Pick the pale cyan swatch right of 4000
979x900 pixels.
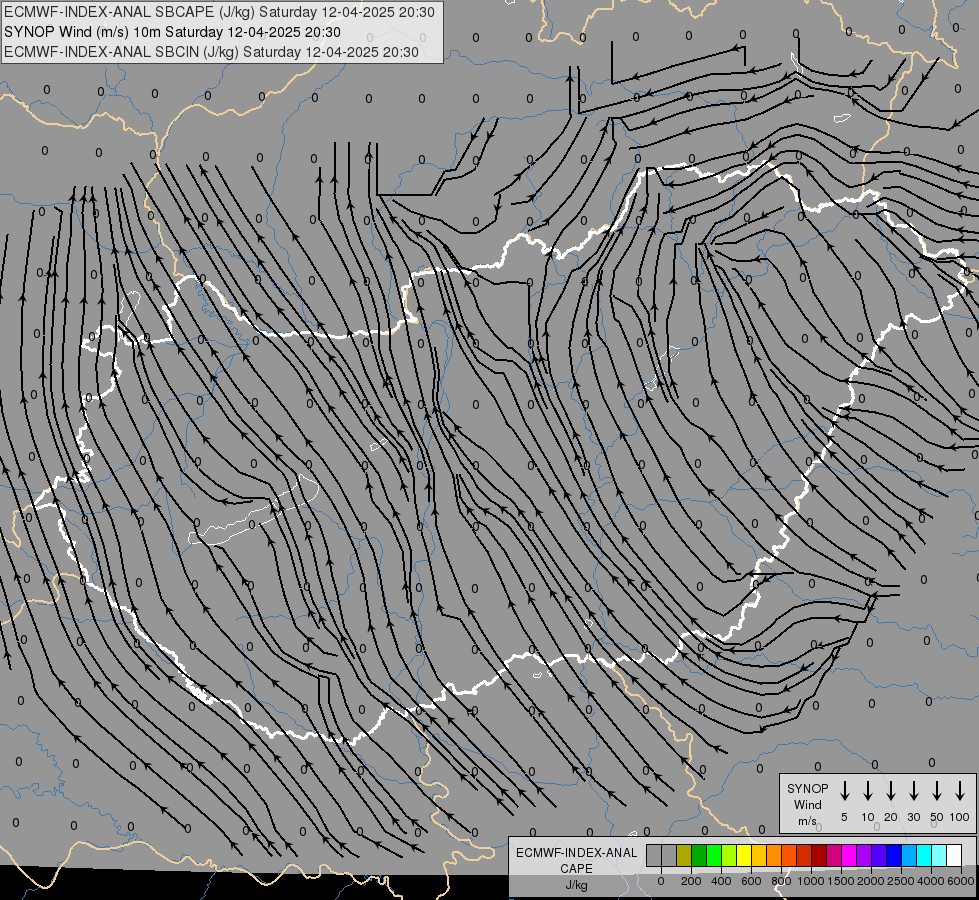938,855
